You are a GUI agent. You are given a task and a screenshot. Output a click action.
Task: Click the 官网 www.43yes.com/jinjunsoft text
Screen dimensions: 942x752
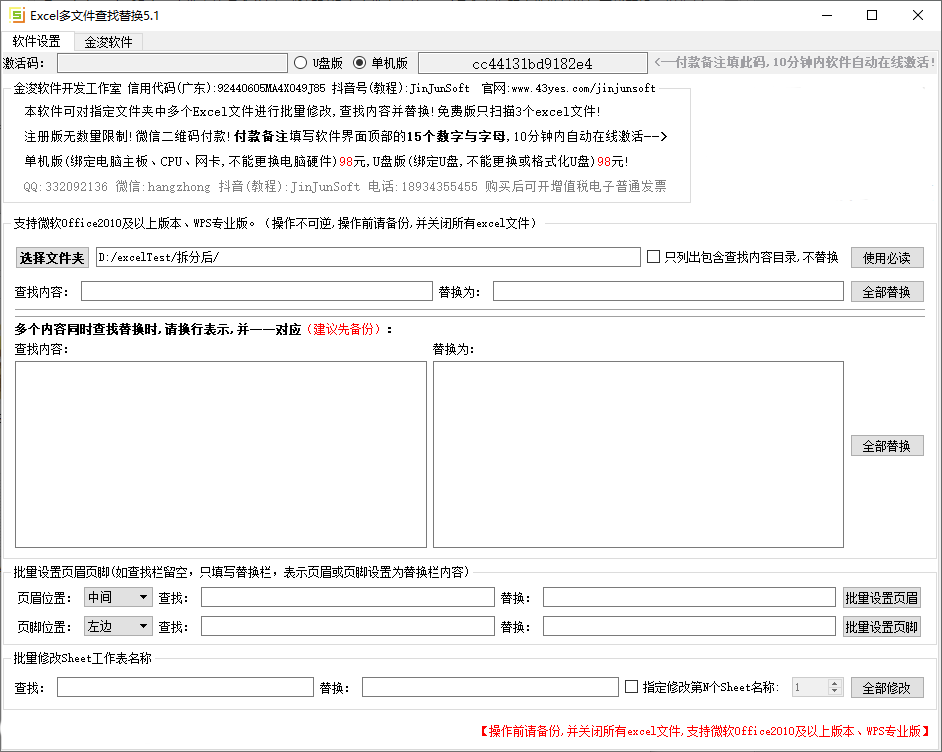pos(568,88)
